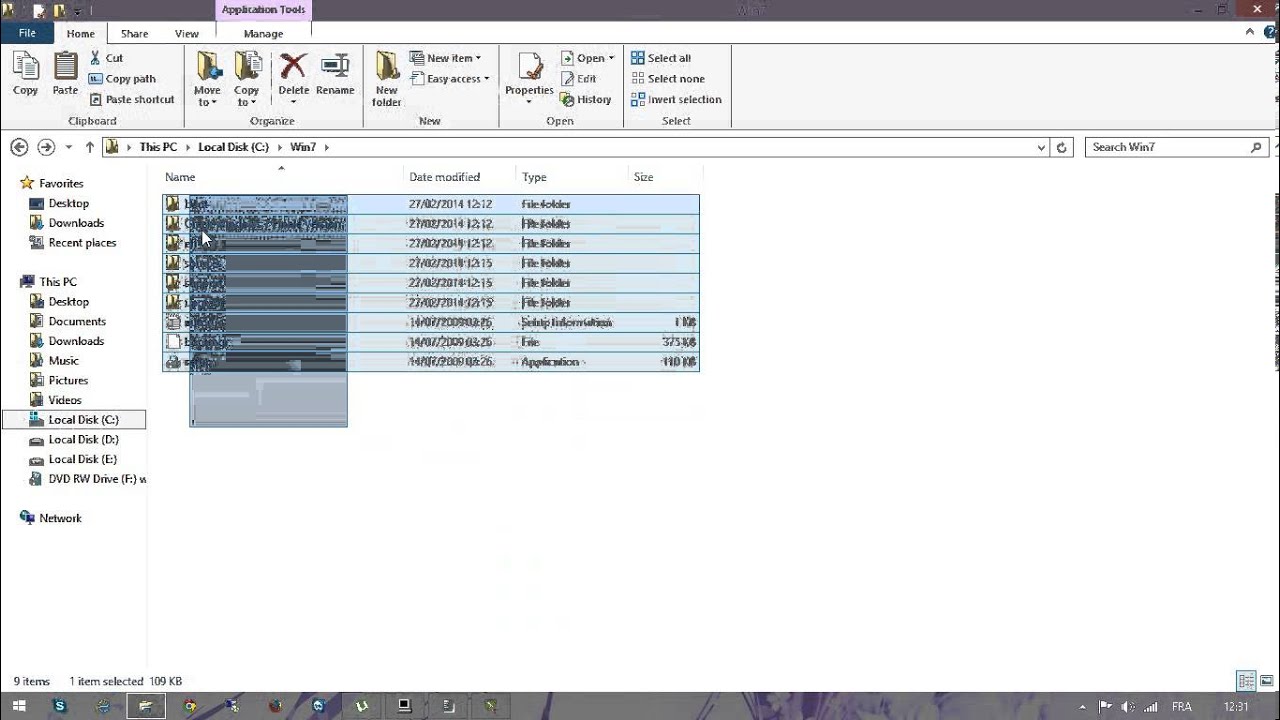Create a New folder
1280x720 pixels.
(x=387, y=79)
